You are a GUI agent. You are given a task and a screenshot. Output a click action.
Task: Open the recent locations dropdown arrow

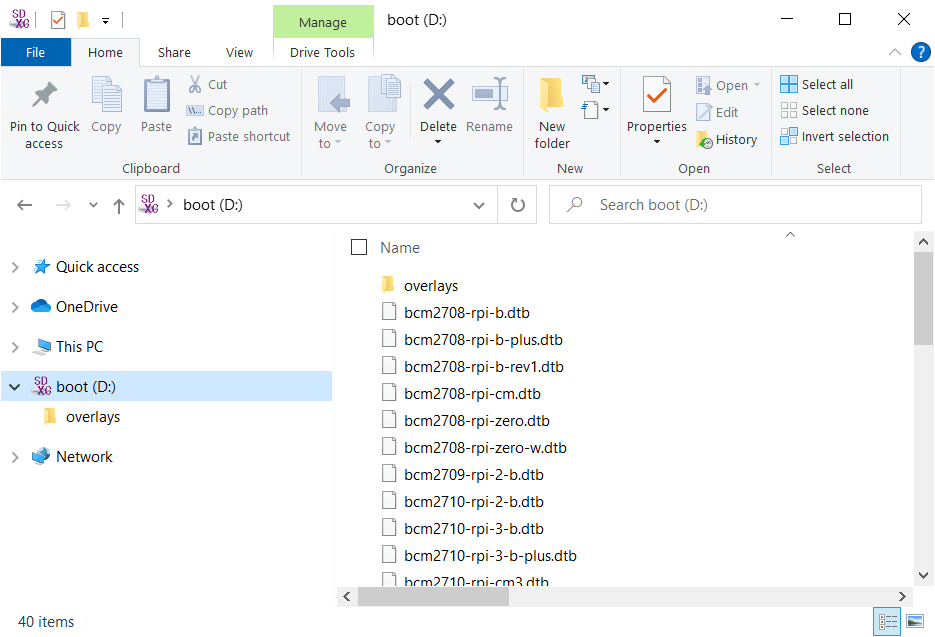pos(93,205)
